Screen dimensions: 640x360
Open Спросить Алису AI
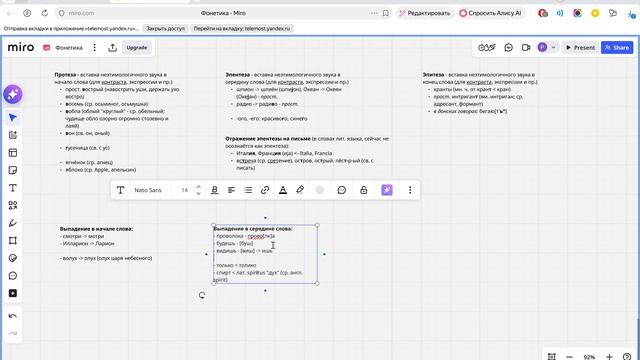coord(490,13)
